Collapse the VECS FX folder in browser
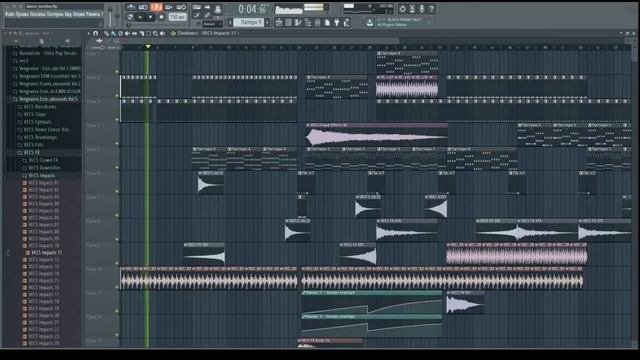This screenshot has height=360, width=640. point(32,152)
